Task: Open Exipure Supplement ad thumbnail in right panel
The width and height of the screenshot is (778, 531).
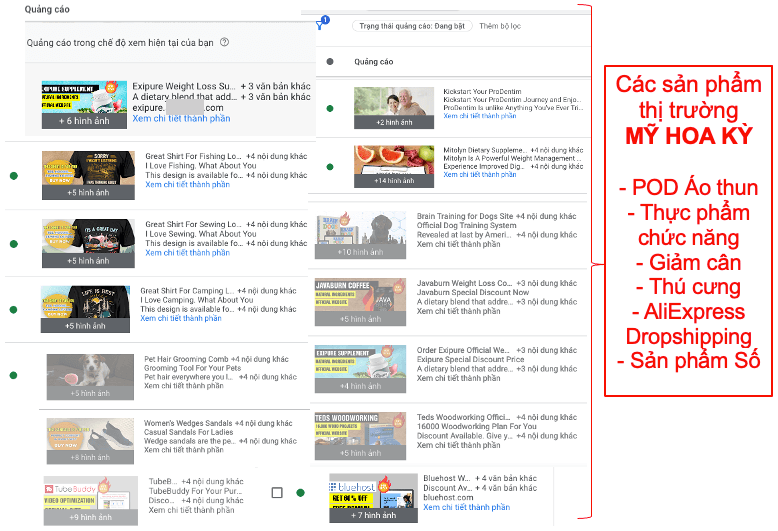Action: pos(360,369)
